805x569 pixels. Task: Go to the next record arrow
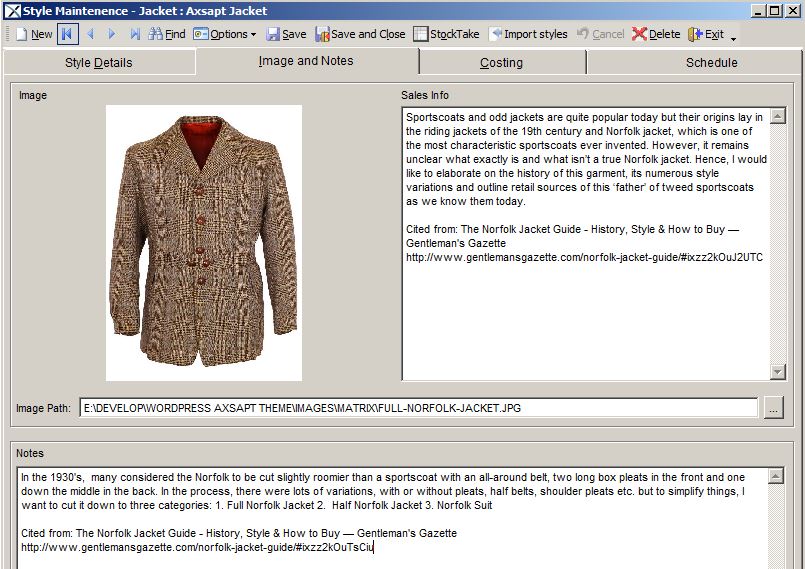click(x=112, y=34)
